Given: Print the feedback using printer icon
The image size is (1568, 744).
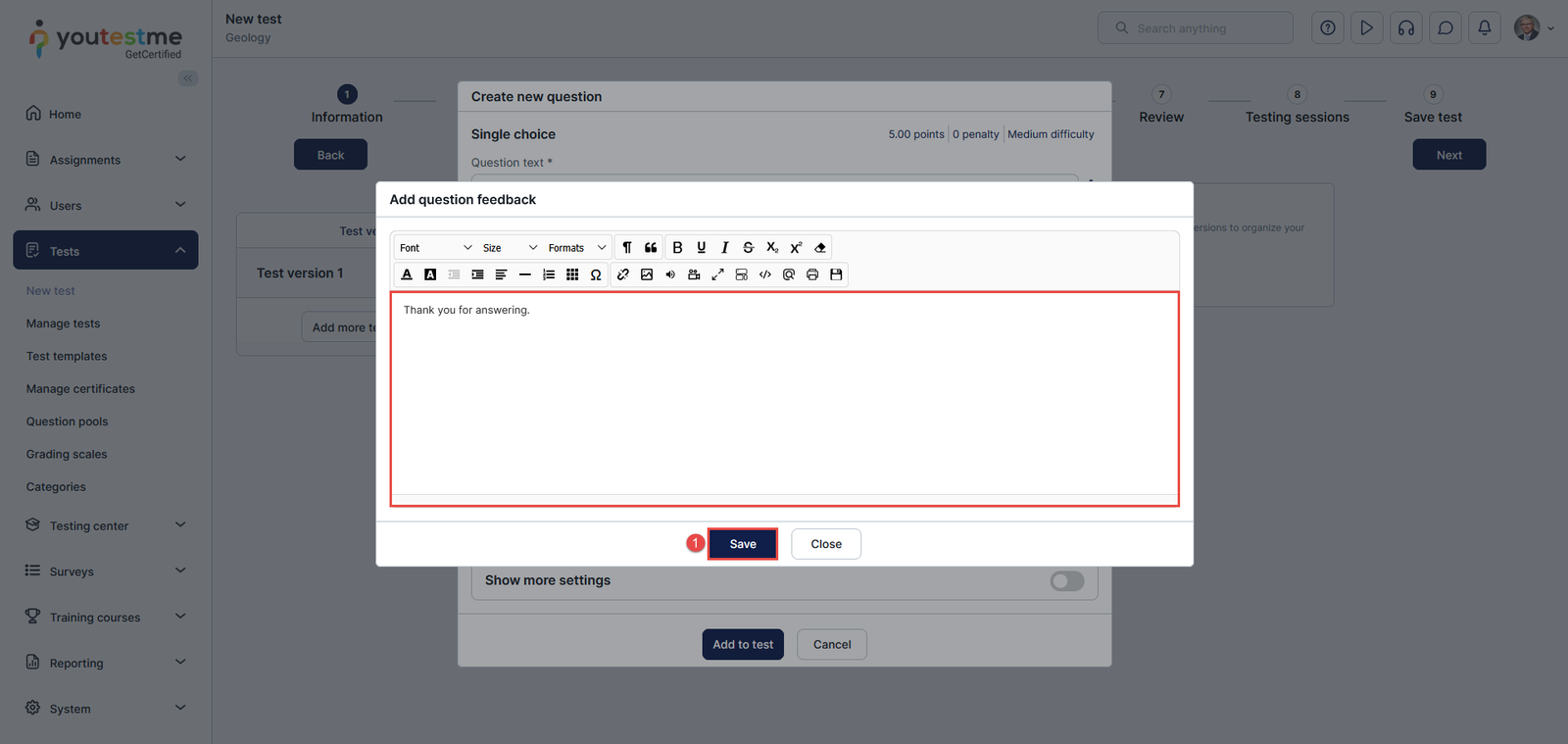Looking at the screenshot, I should [x=812, y=274].
